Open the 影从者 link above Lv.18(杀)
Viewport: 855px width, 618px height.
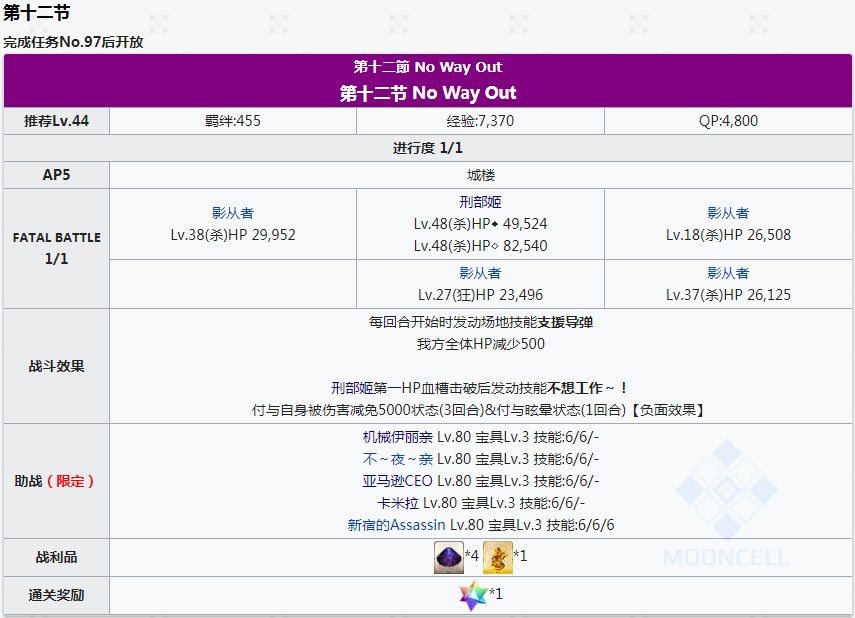tap(728, 213)
